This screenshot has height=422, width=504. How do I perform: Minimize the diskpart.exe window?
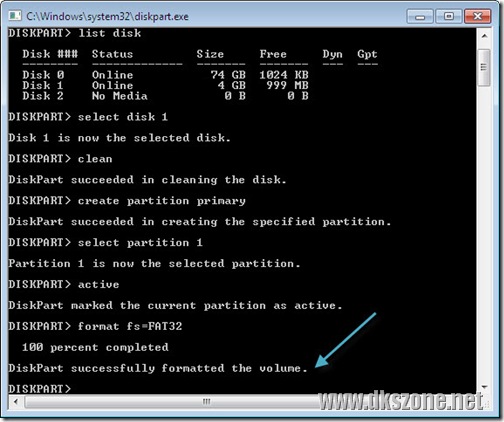tap(420, 16)
